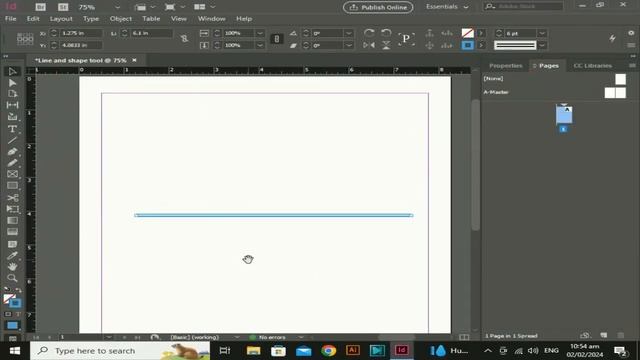Click the fill swatch in control panel
The height and width of the screenshot is (360, 640).
467,33
